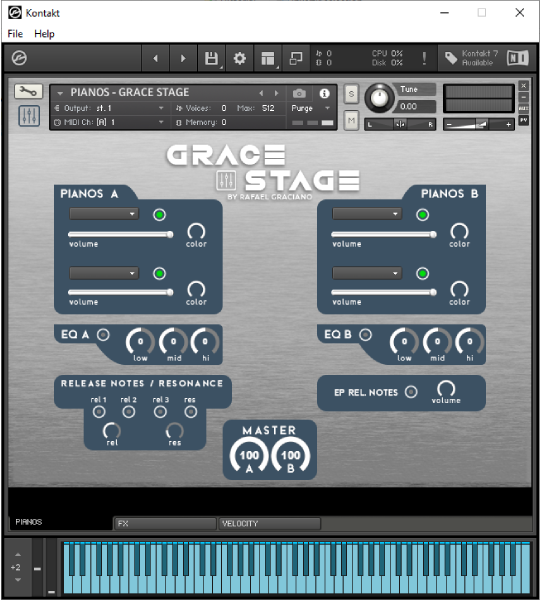Go to next preset with right arrow

[183, 58]
